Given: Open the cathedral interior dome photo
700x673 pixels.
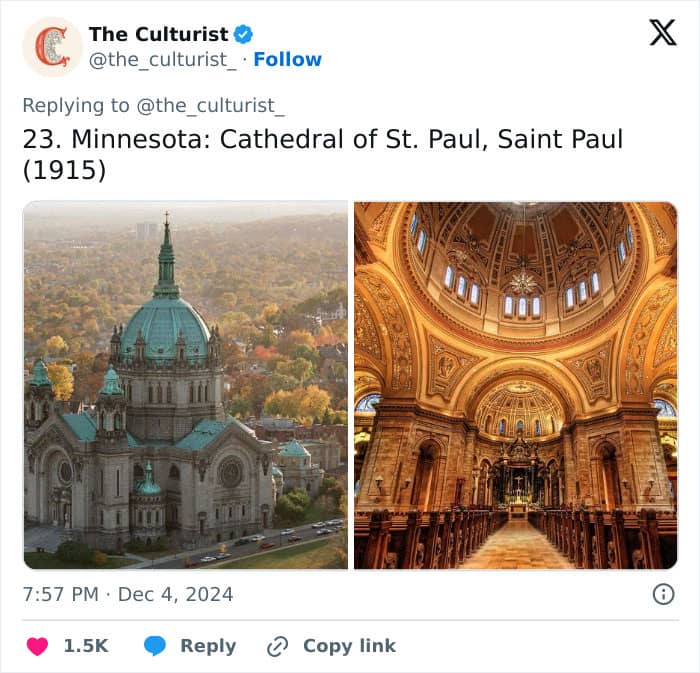Looking at the screenshot, I should (x=515, y=385).
